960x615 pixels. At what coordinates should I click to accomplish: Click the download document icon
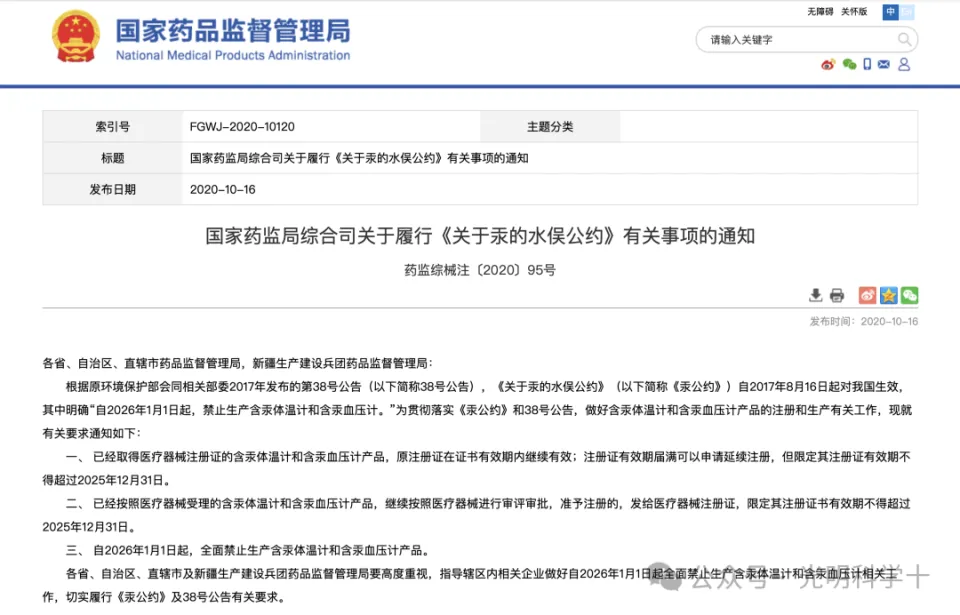click(x=816, y=296)
